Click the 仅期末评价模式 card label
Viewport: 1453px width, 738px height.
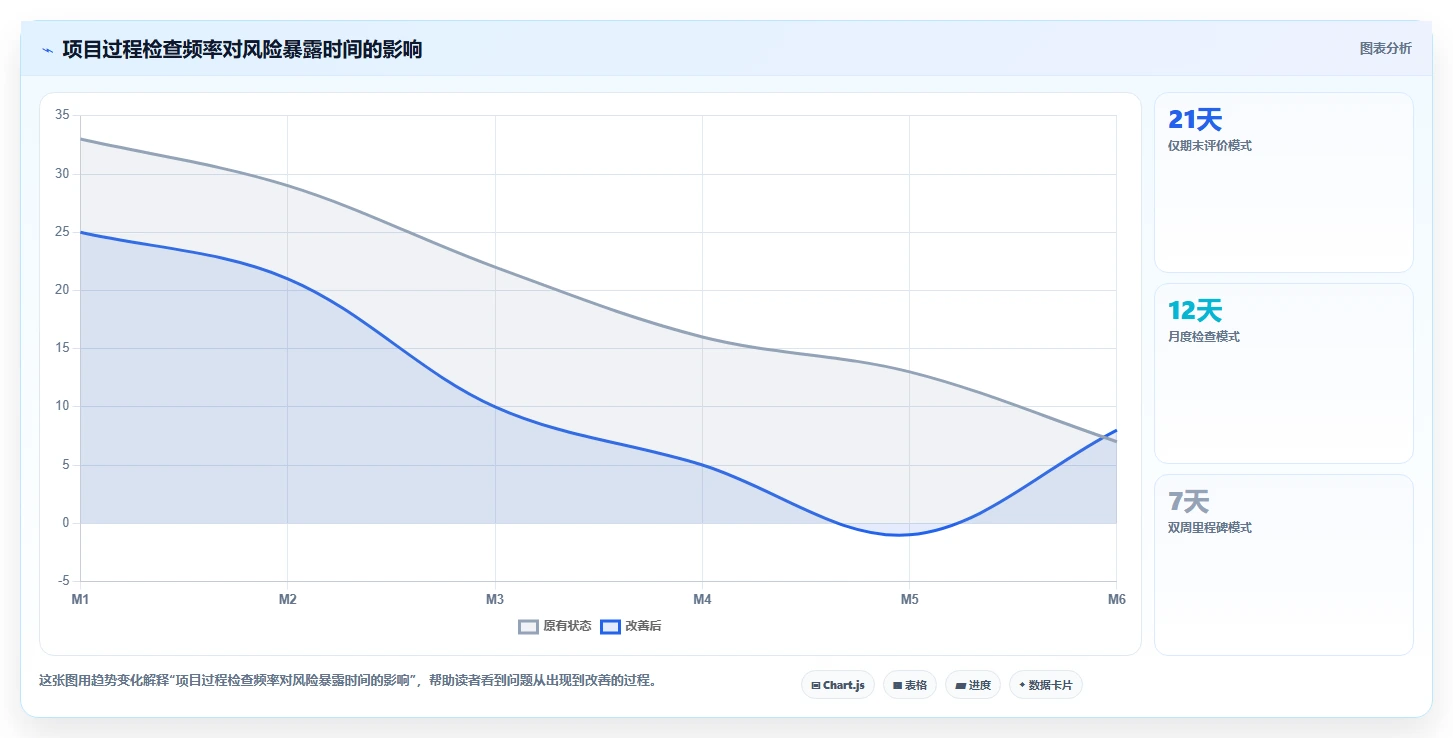point(1210,146)
